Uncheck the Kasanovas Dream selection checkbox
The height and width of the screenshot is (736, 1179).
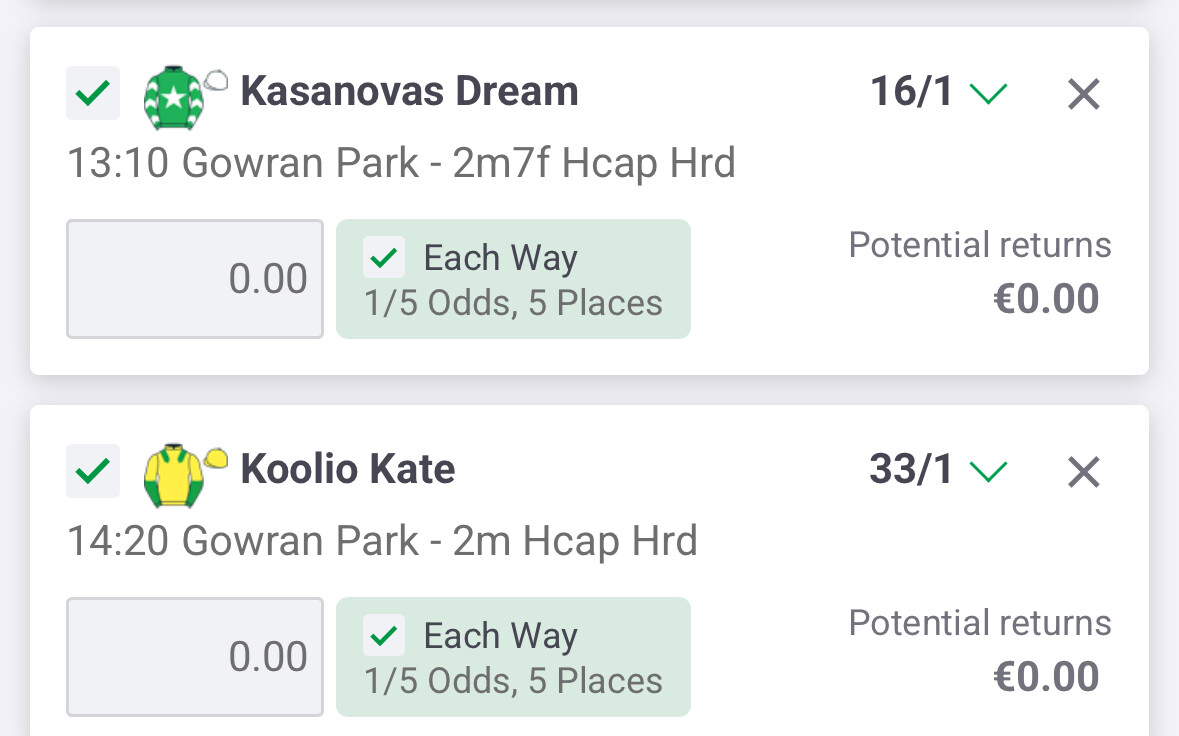tap(93, 94)
